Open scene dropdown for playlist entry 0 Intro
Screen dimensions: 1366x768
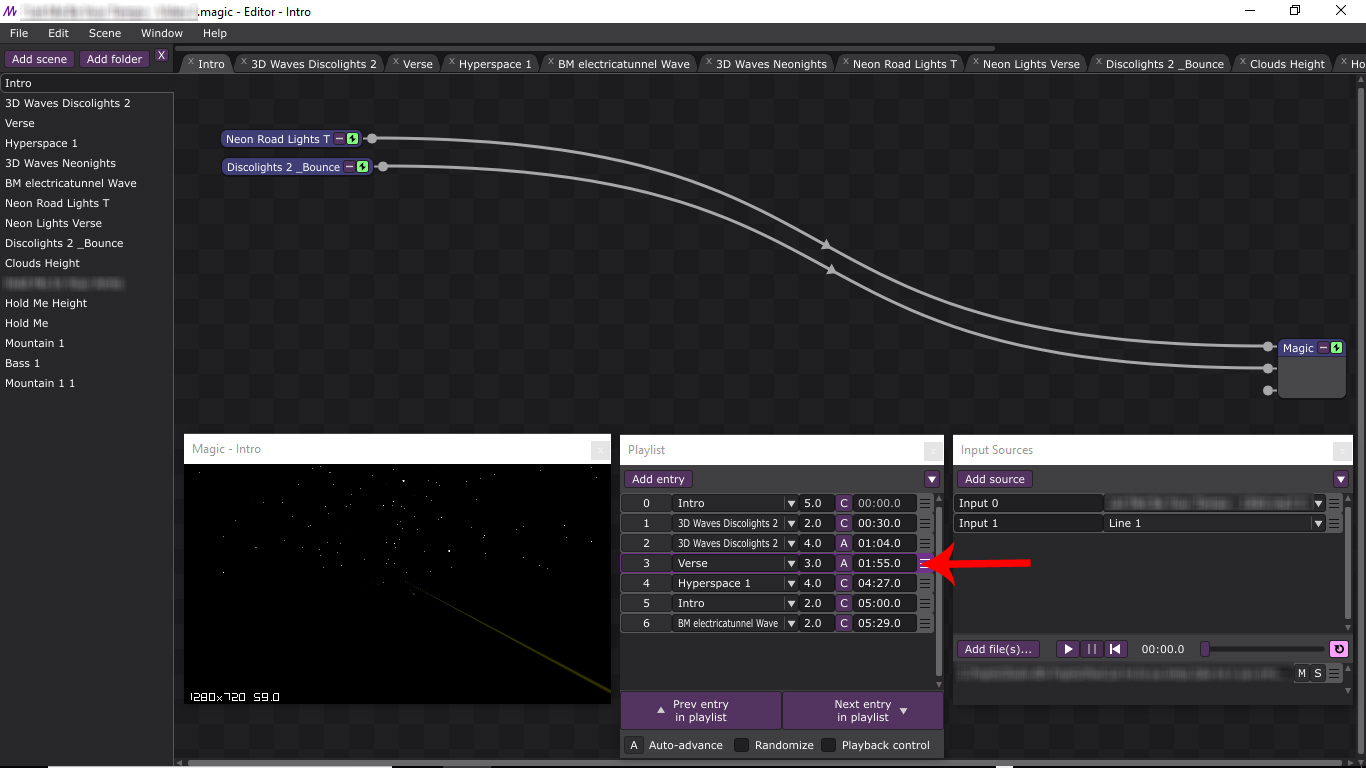[791, 503]
